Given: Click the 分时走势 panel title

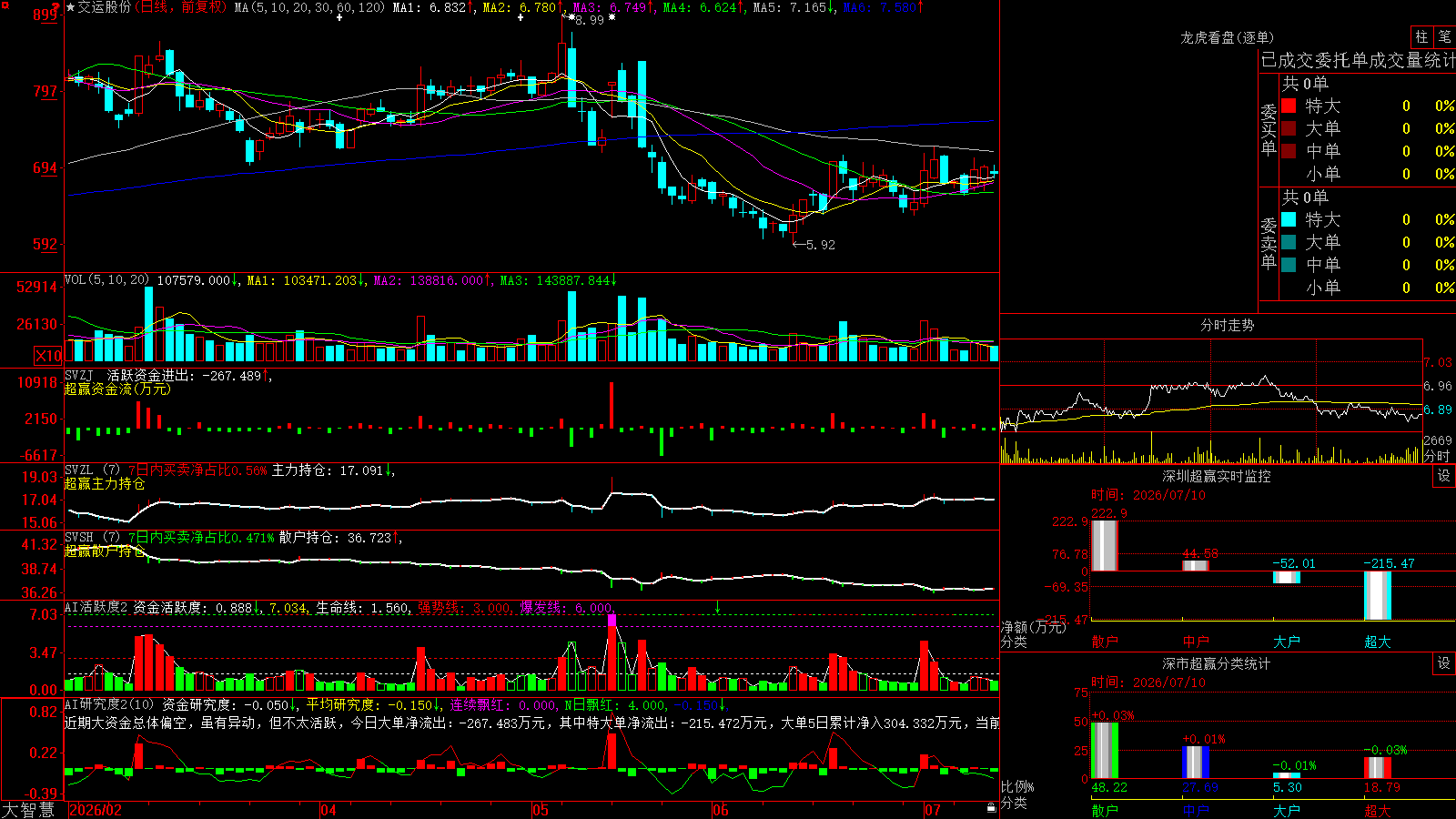Looking at the screenshot, I should coord(1227,325).
